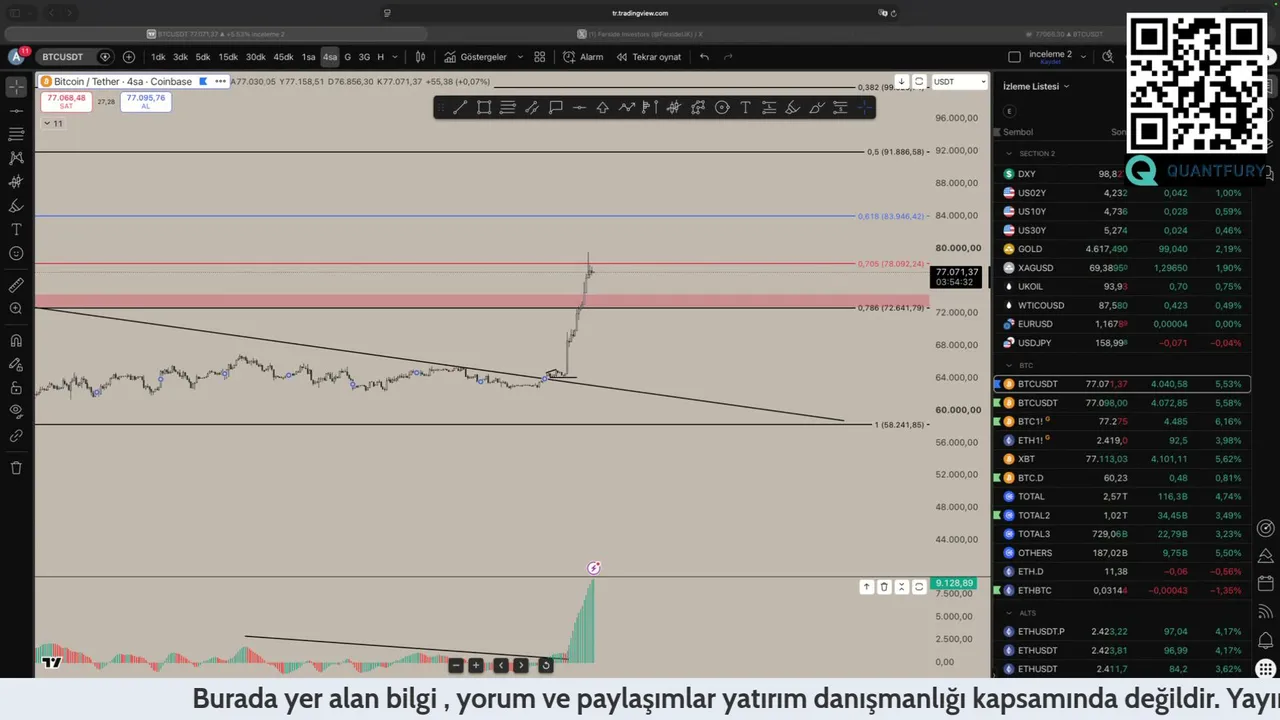
Task: Select blue crosshair icon in floating toolbar
Action: coord(864,108)
